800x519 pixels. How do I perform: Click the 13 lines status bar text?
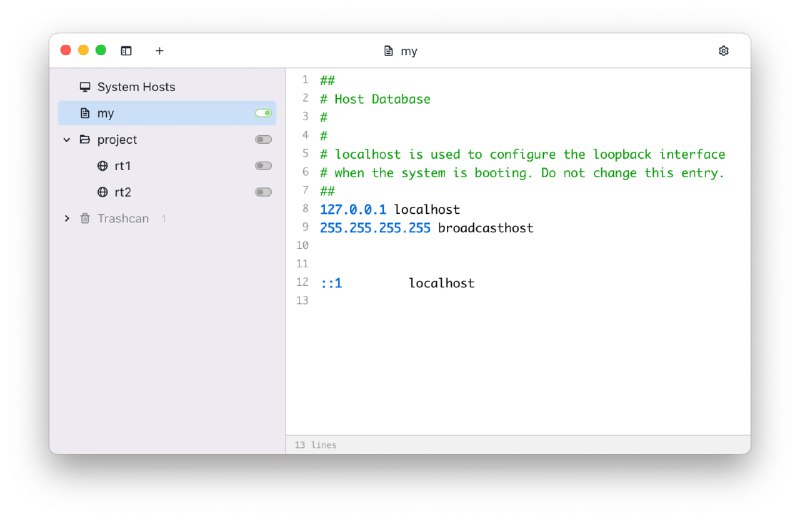pos(316,445)
